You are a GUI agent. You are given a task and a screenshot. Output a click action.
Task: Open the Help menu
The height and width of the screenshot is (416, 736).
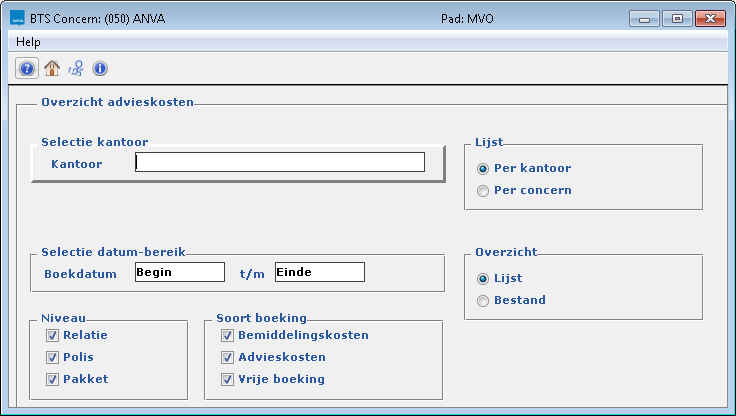[29, 43]
